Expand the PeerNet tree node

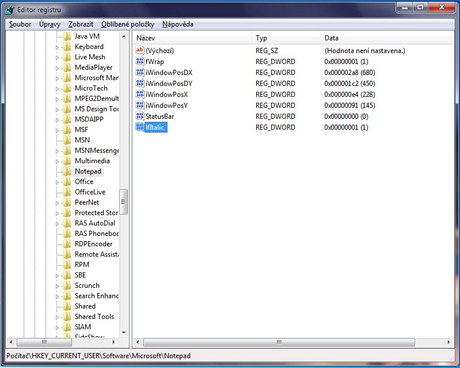(x=57, y=203)
